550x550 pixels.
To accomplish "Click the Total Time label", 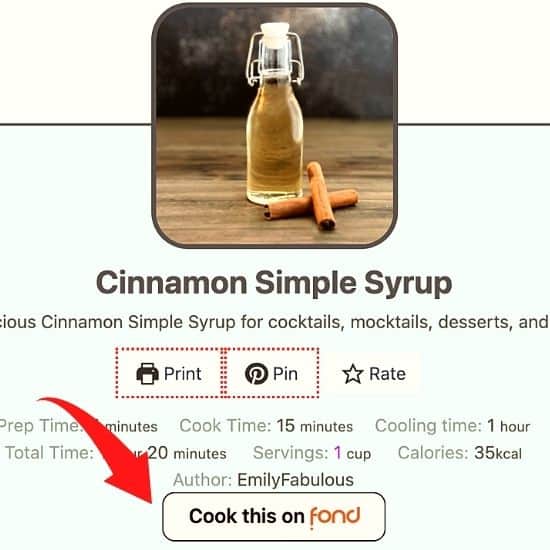I will 49,452.
